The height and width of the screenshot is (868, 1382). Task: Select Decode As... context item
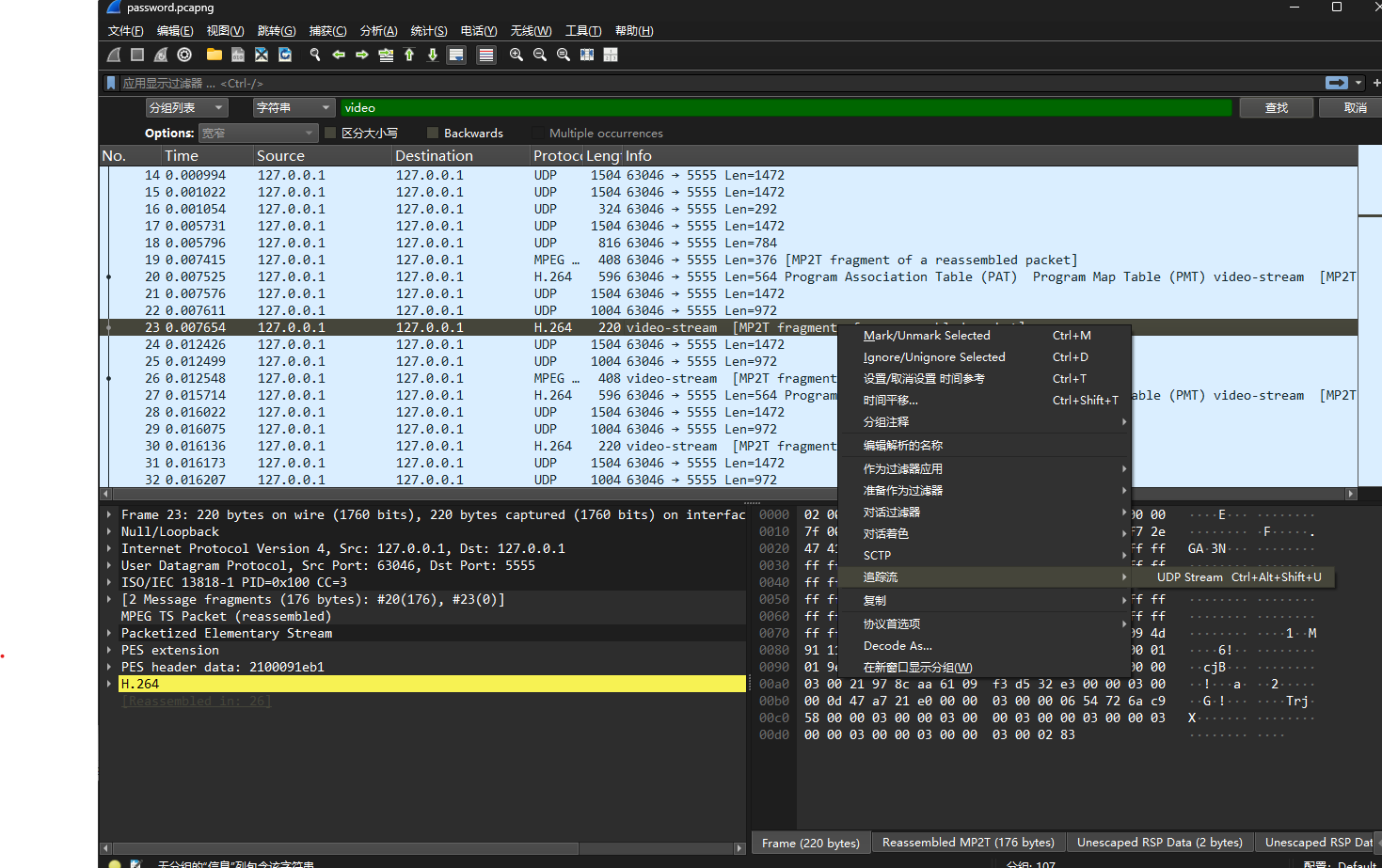click(x=984, y=646)
